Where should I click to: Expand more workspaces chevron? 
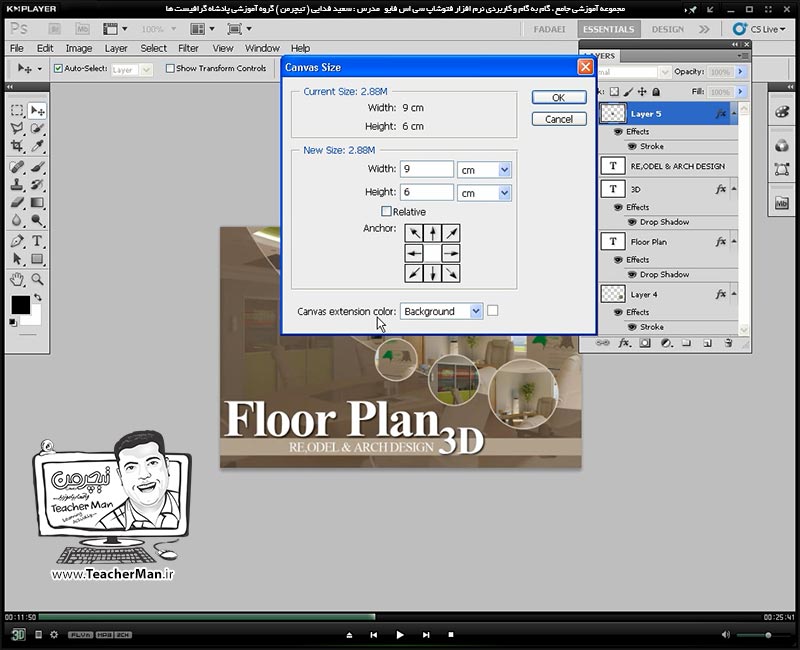(704, 29)
